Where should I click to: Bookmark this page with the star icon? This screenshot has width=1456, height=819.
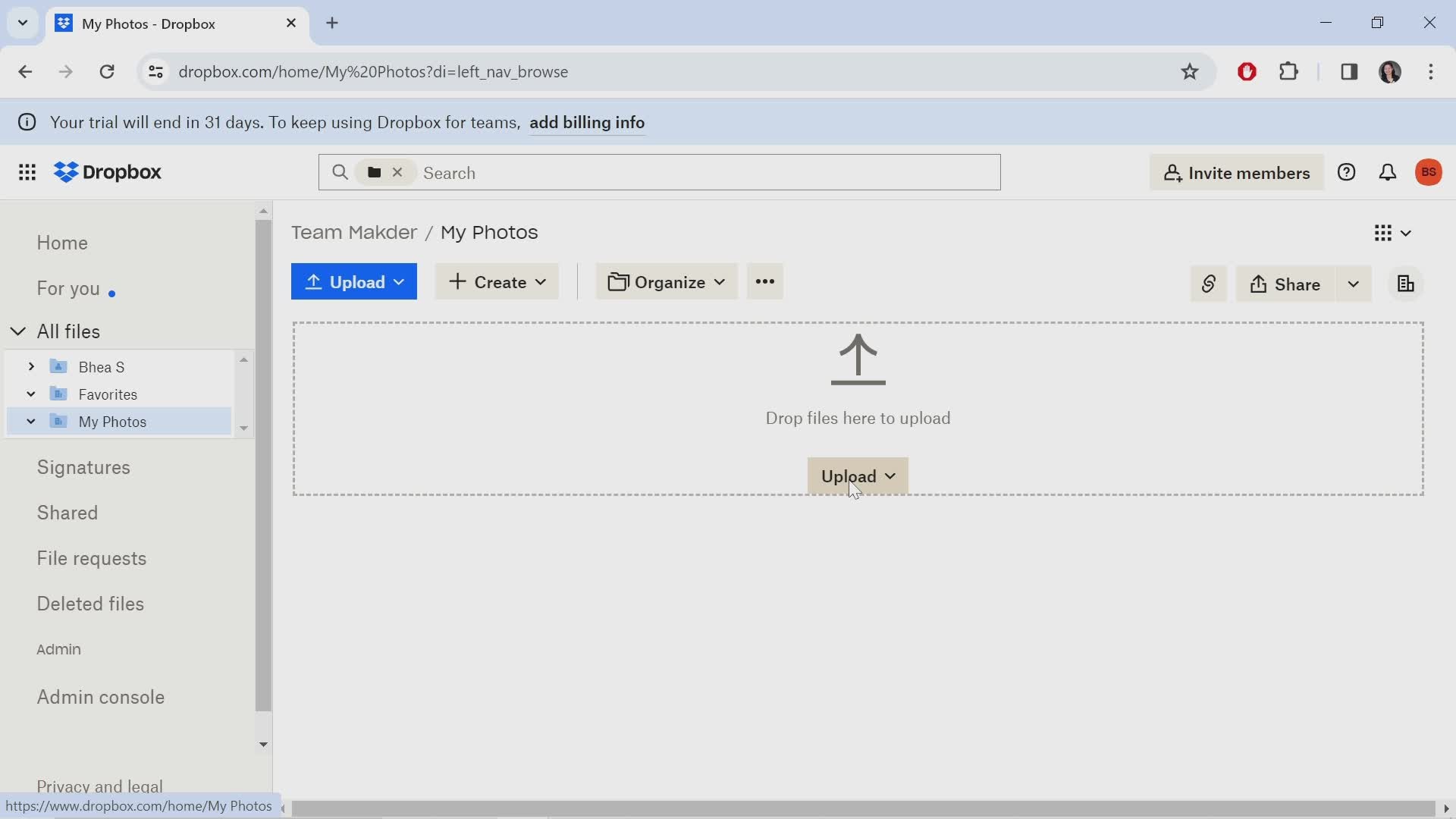pyautogui.click(x=1189, y=72)
